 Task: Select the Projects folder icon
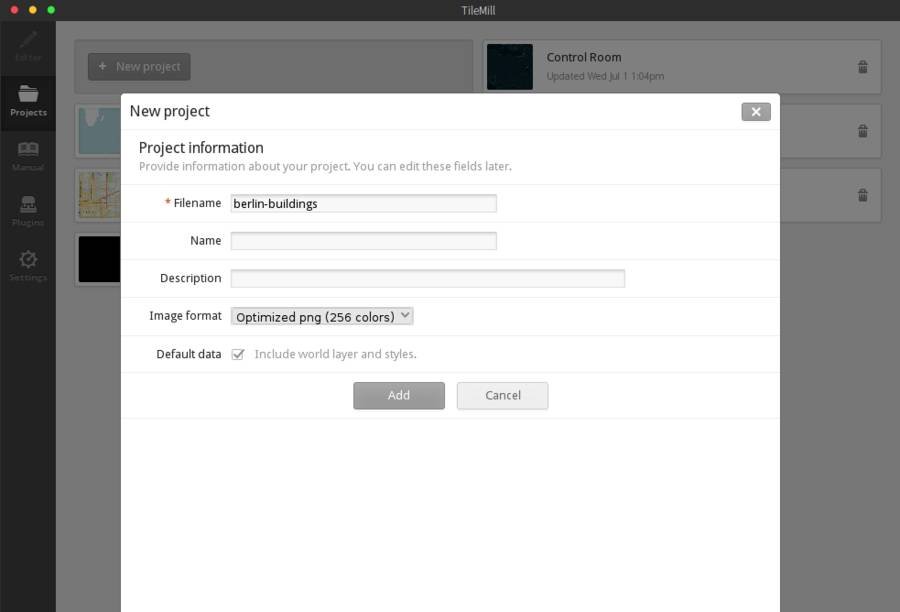click(28, 95)
